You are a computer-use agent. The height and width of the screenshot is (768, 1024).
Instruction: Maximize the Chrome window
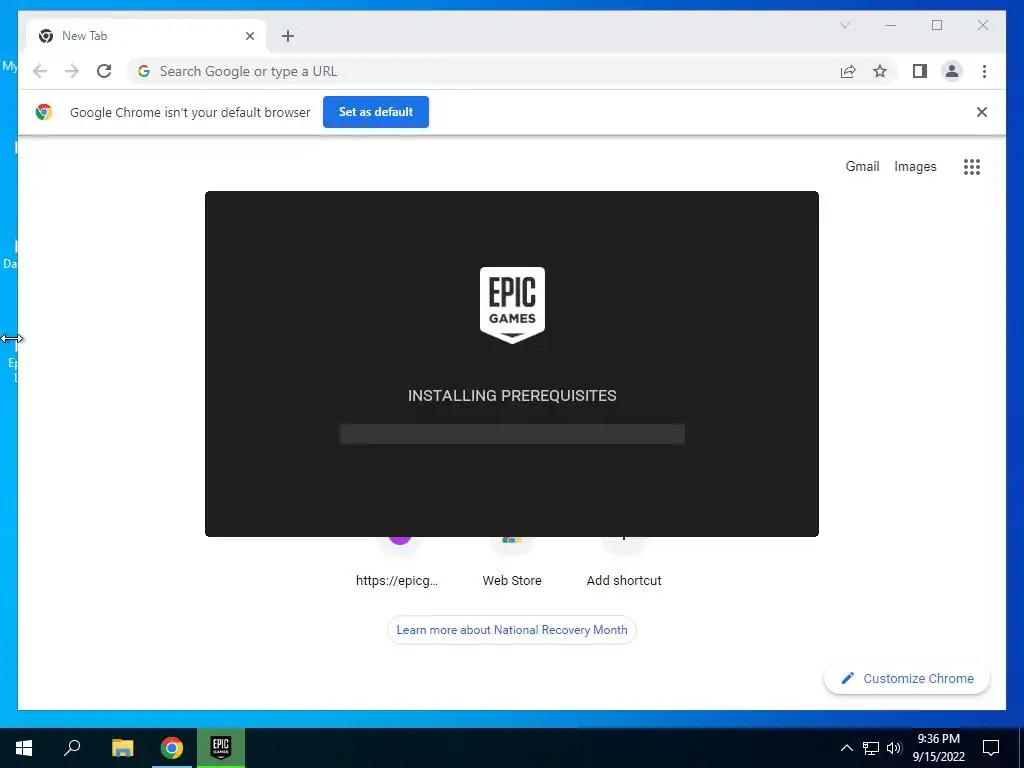(937, 25)
